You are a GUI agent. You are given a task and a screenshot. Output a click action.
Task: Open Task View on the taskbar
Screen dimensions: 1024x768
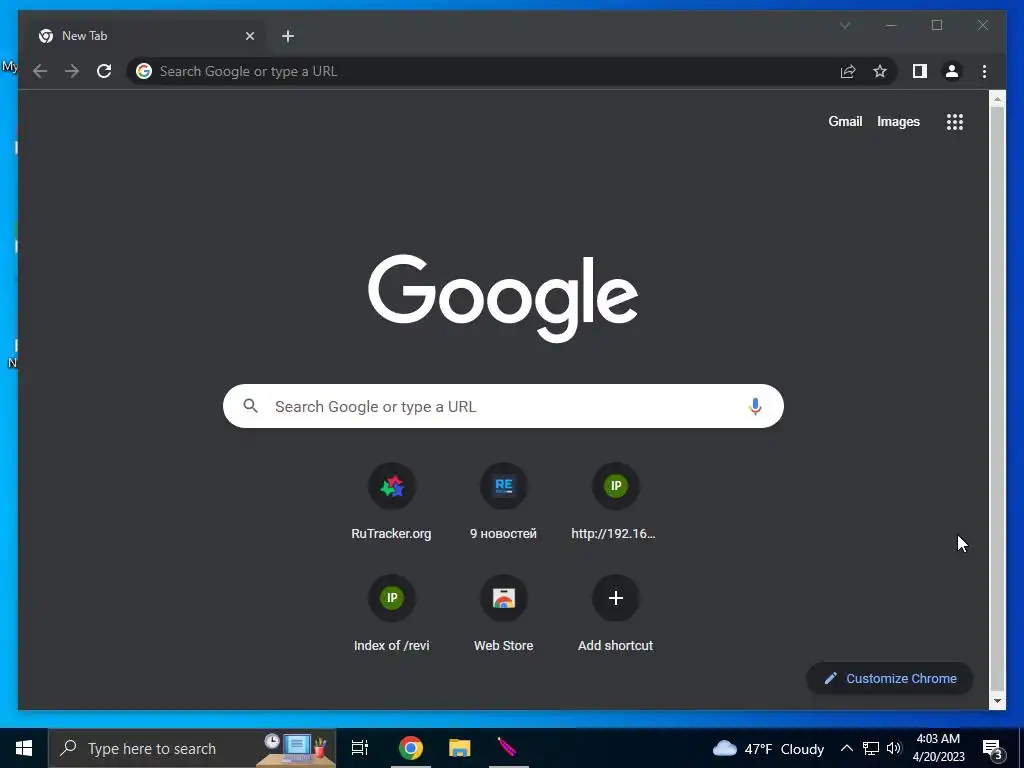click(x=360, y=748)
